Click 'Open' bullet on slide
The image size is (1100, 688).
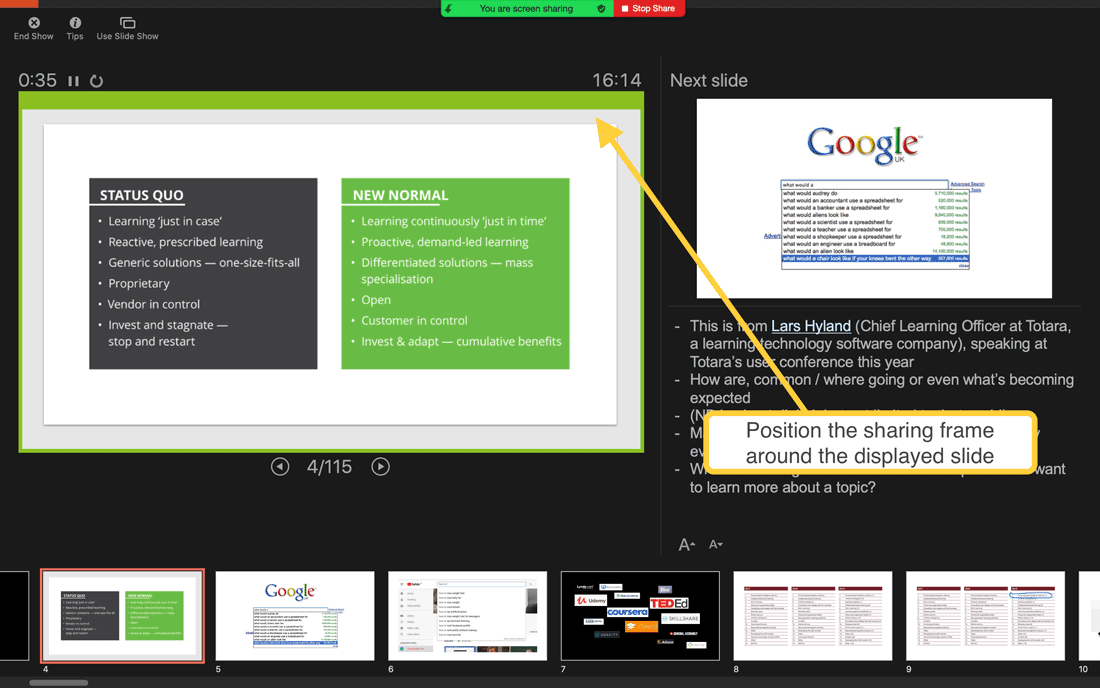(376, 300)
